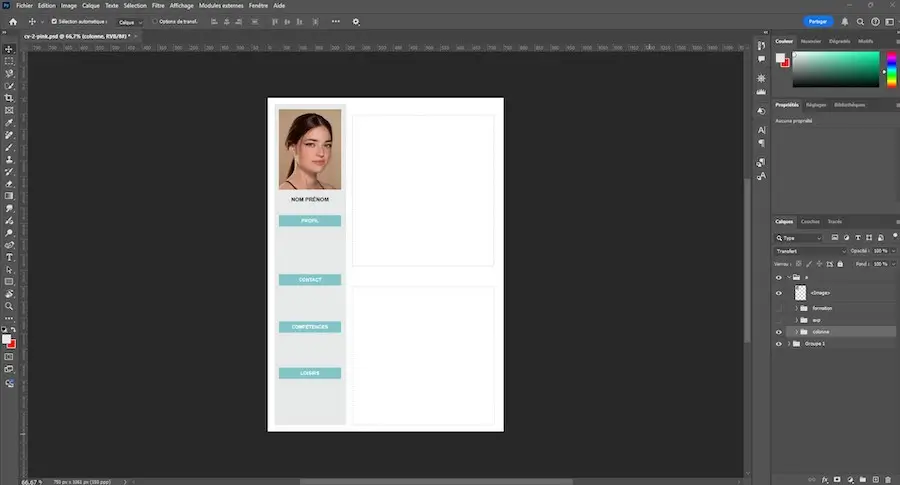The image size is (900, 485).
Task: Open the notifications bell
Action: coord(845,22)
